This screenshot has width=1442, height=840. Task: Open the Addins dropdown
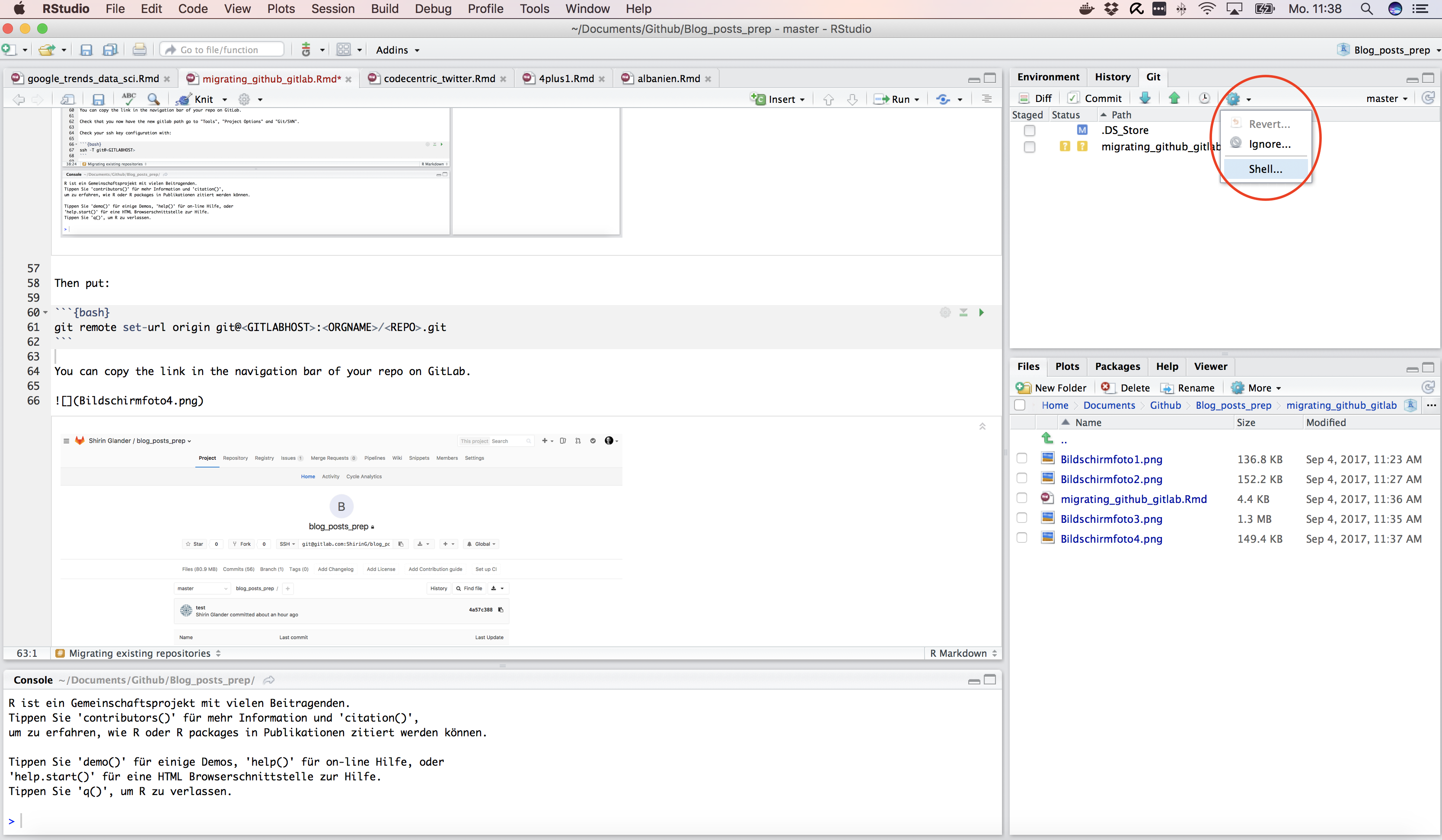[398, 50]
